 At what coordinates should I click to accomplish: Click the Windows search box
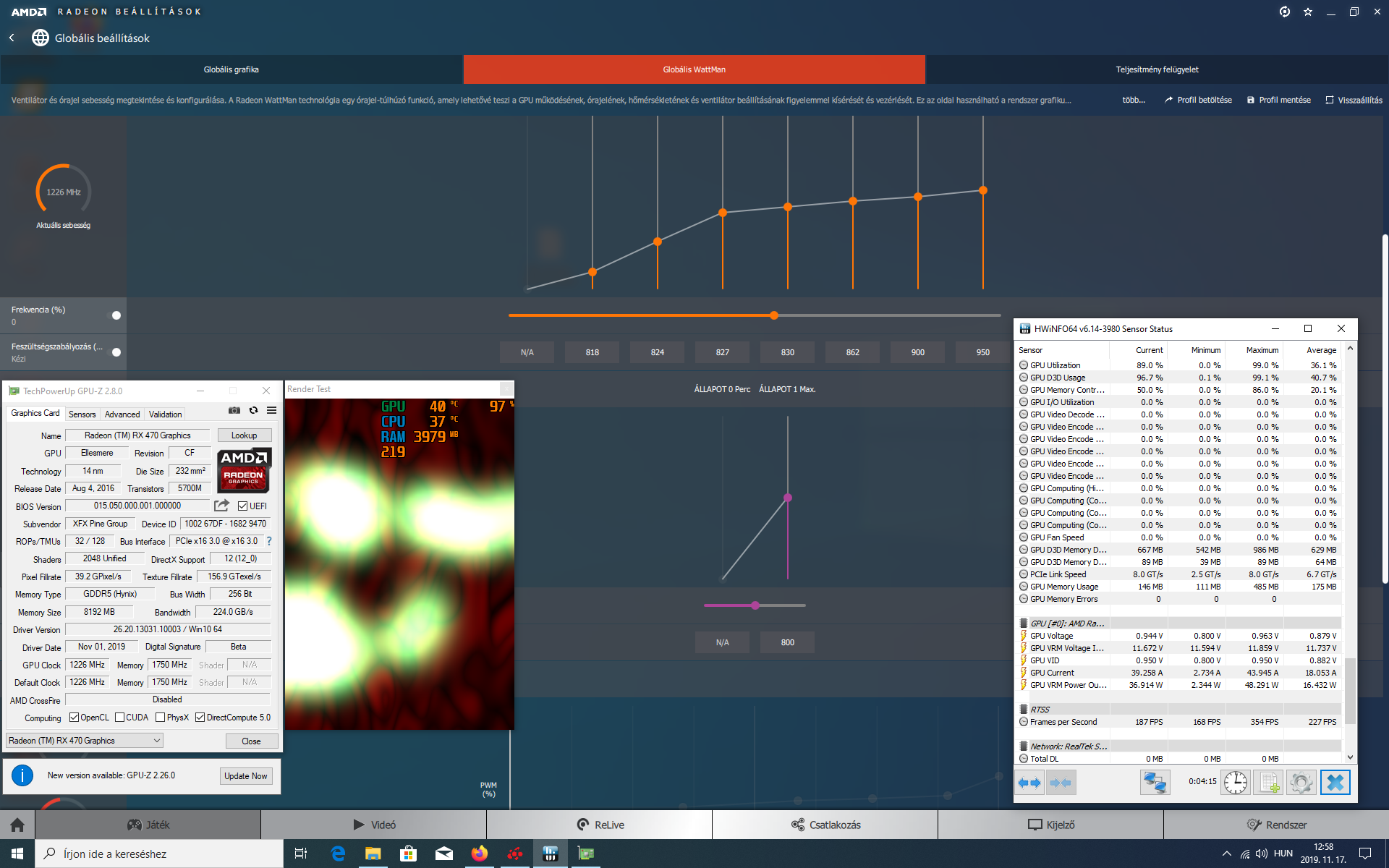click(159, 854)
